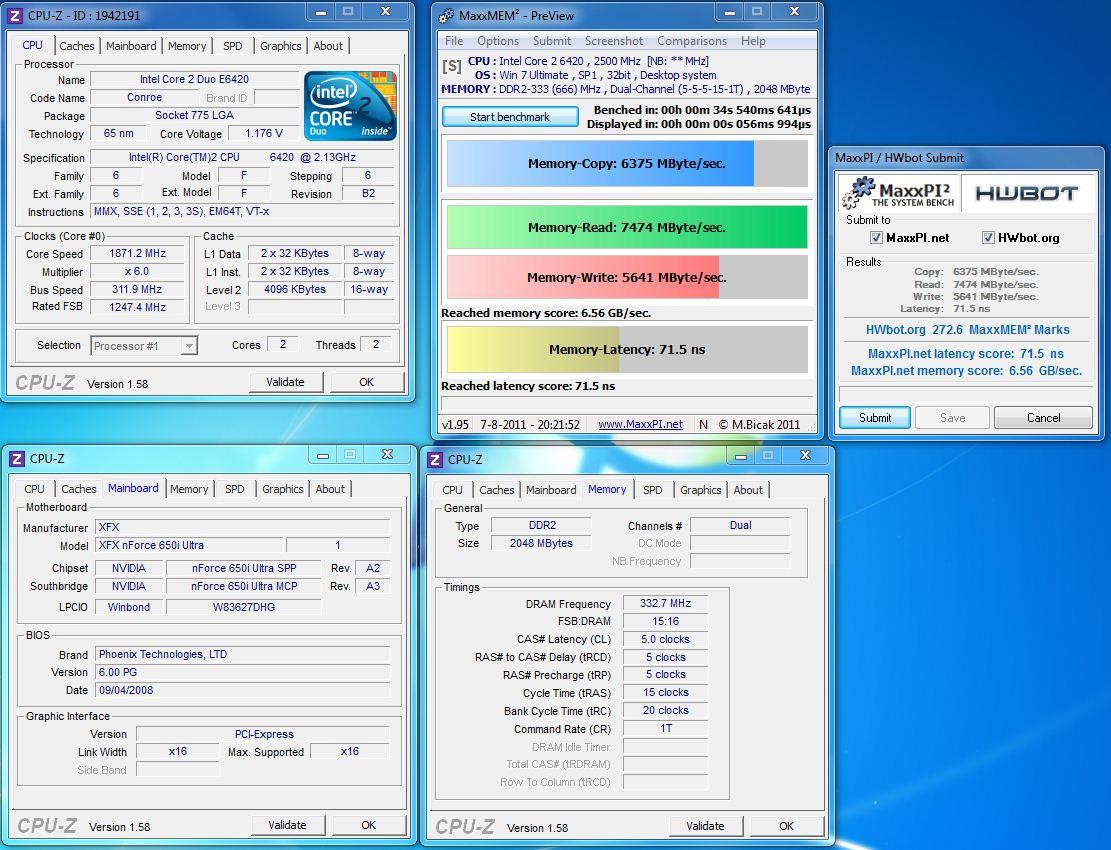The width and height of the screenshot is (1111, 850).
Task: Click the Memory-Copy 6375 MByte/sec bar
Action: point(627,164)
